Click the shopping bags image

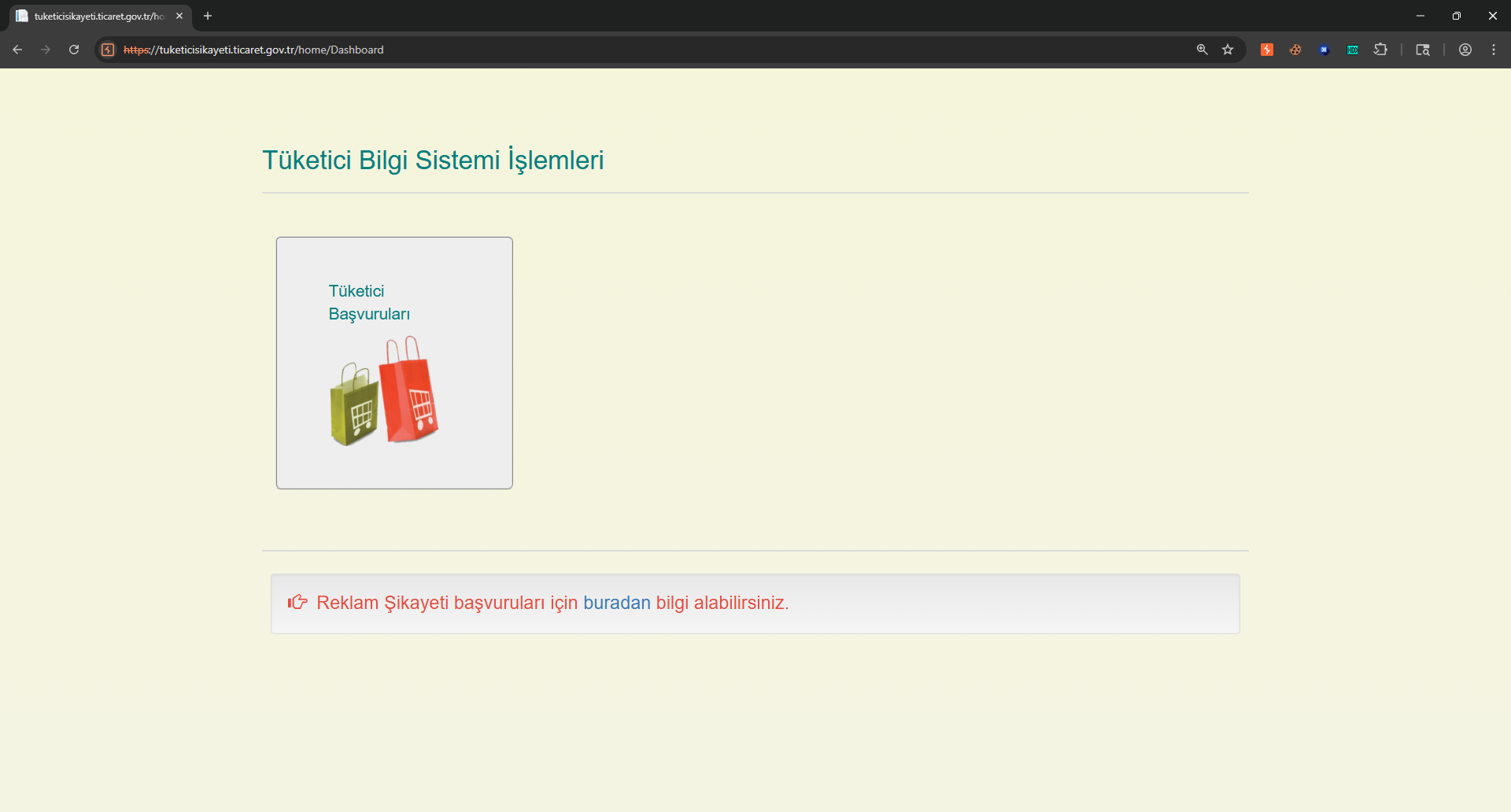pyautogui.click(x=384, y=391)
